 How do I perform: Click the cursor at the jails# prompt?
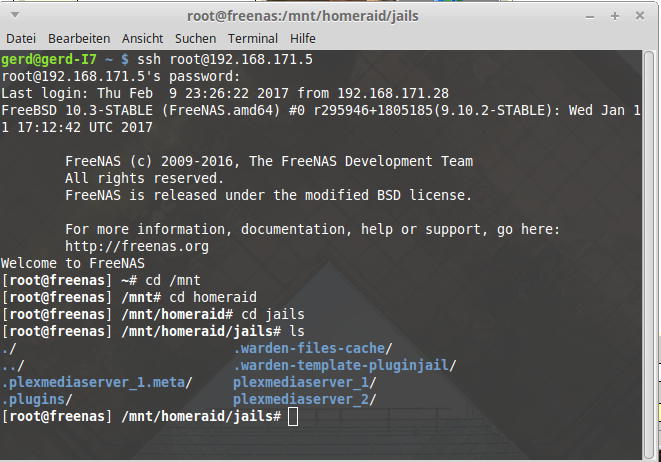pyautogui.click(x=293, y=417)
